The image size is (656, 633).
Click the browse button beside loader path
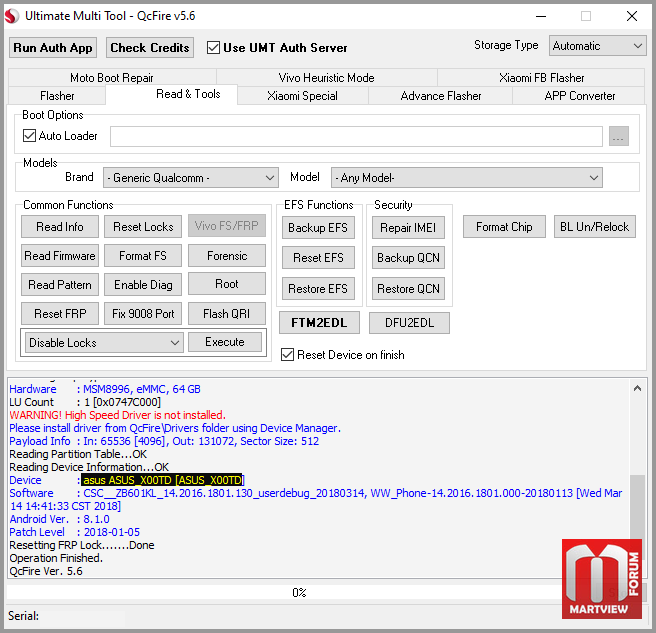(x=618, y=137)
